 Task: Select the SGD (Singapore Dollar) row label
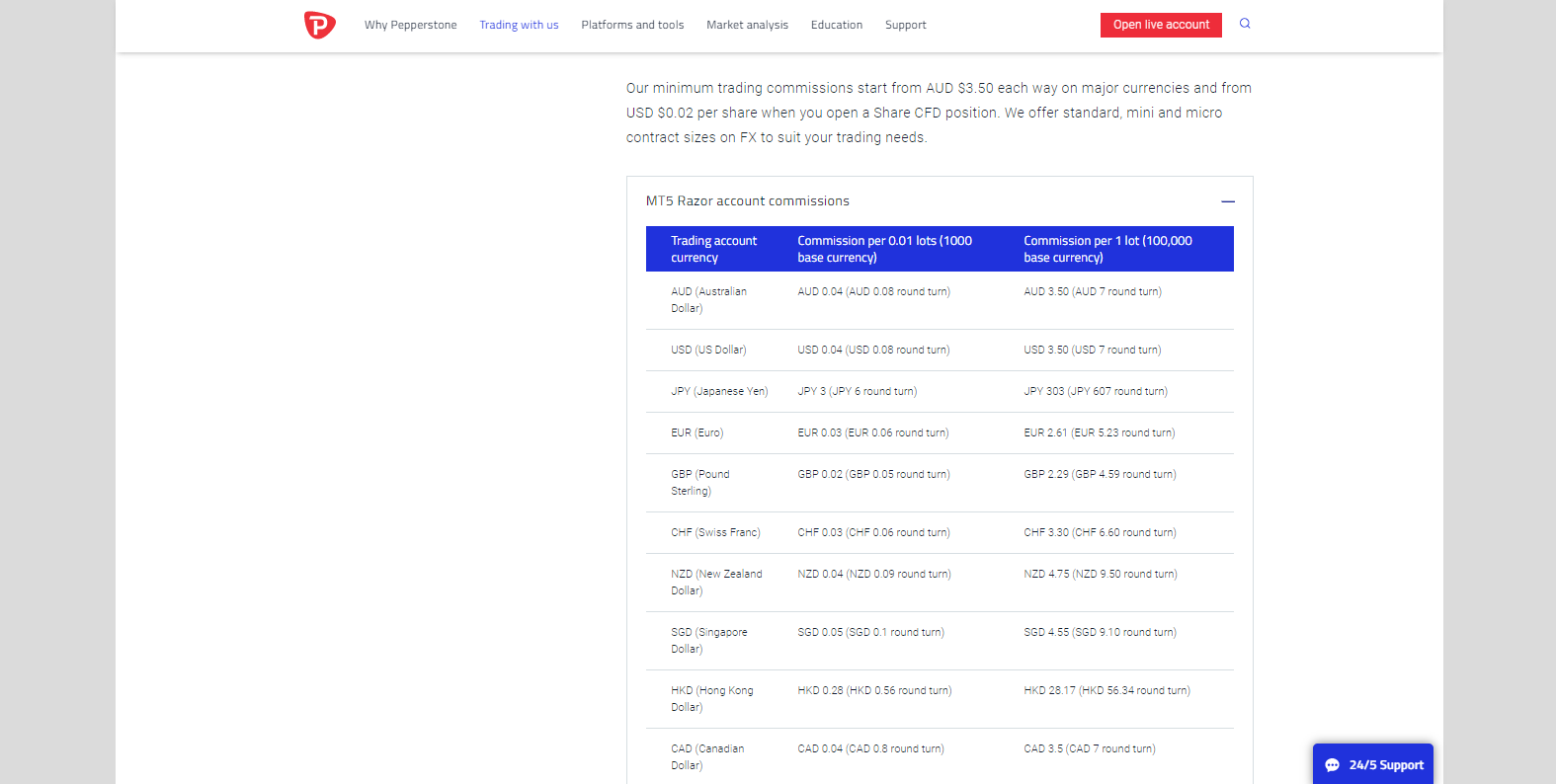709,641
